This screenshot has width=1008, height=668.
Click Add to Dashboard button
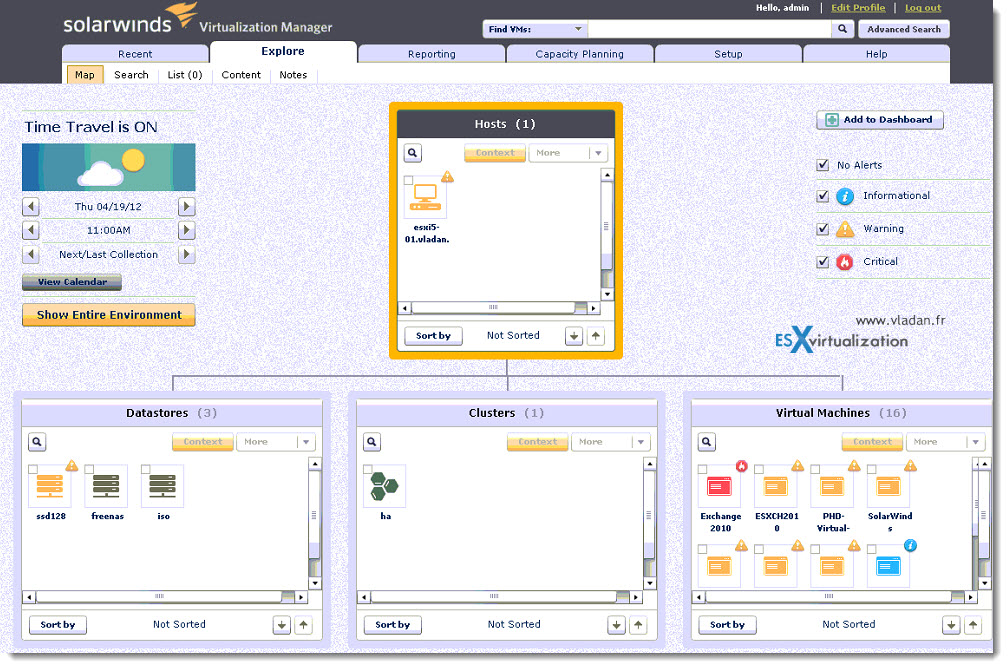(x=879, y=120)
